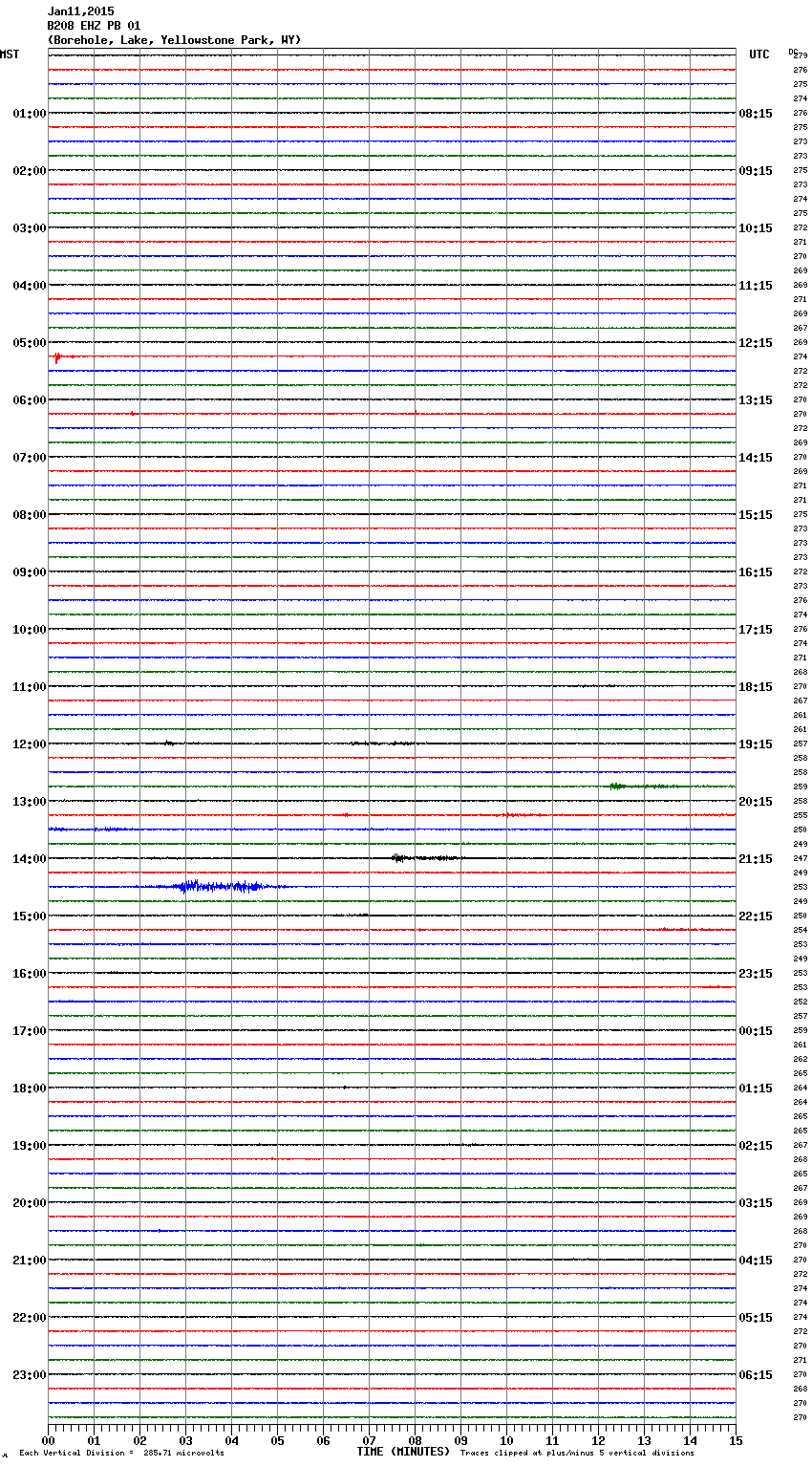The height and width of the screenshot is (1466, 812).
Task: Click the green seismic burst below the 12:00 trace
Action: point(642,787)
